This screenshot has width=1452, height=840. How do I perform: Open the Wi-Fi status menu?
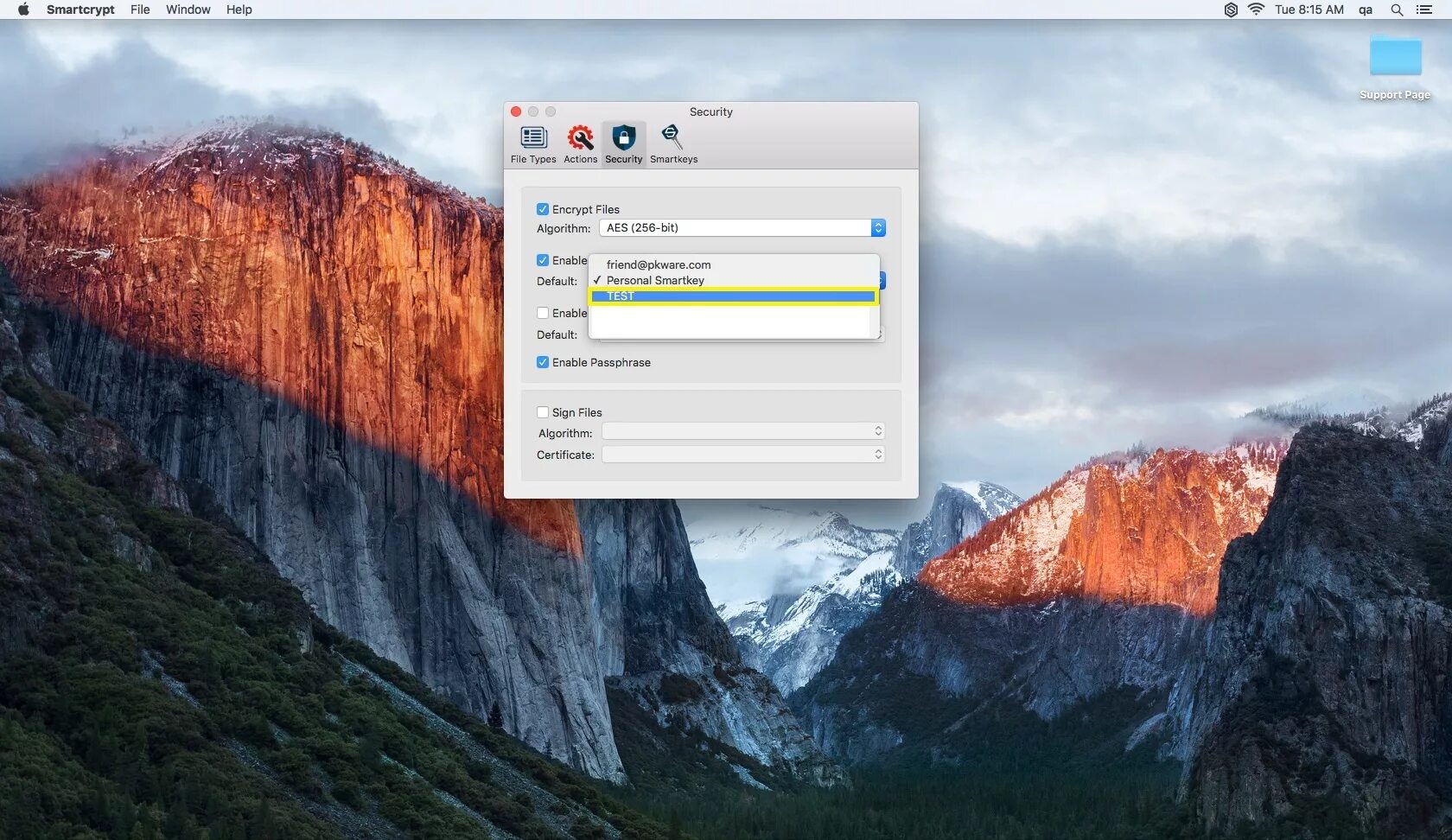[x=1256, y=10]
